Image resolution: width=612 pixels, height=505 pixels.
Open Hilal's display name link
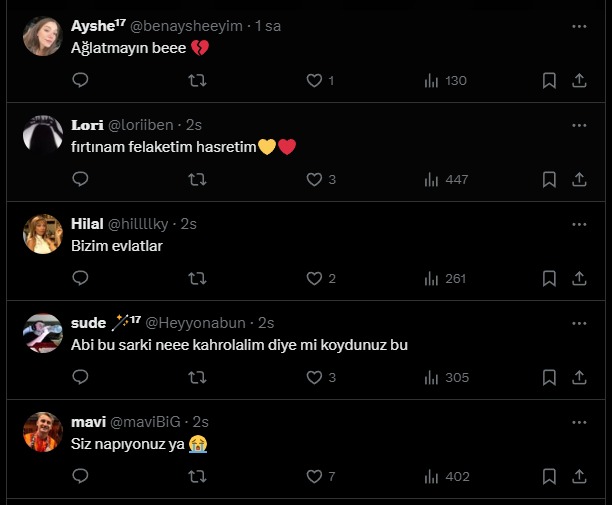(x=88, y=224)
